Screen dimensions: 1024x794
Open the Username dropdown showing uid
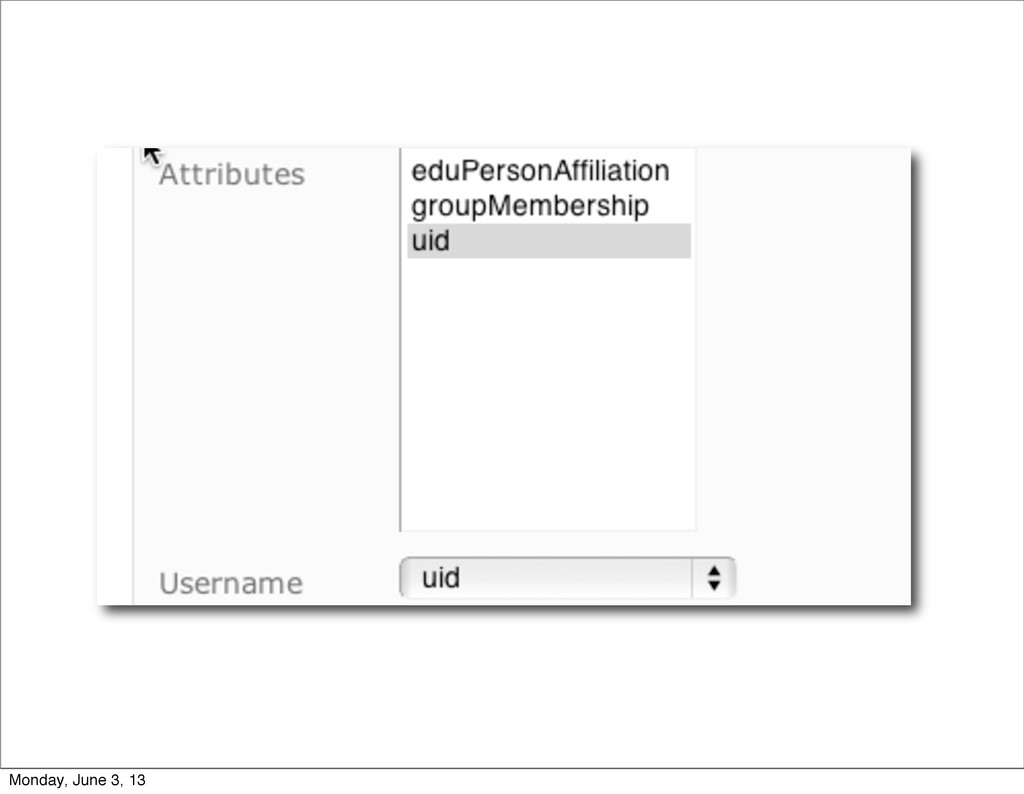click(568, 578)
